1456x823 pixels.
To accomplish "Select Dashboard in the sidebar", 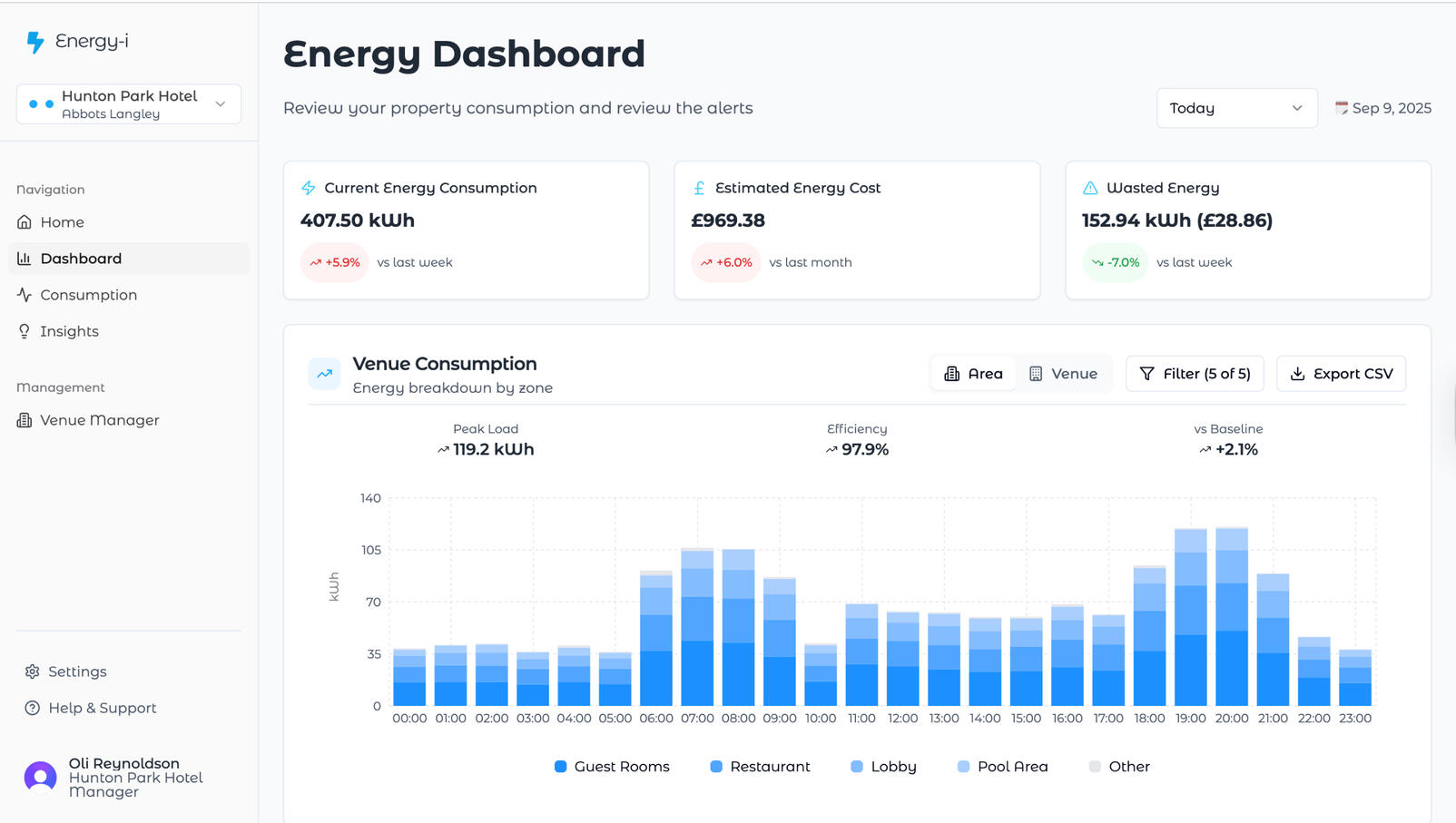I will click(x=81, y=258).
